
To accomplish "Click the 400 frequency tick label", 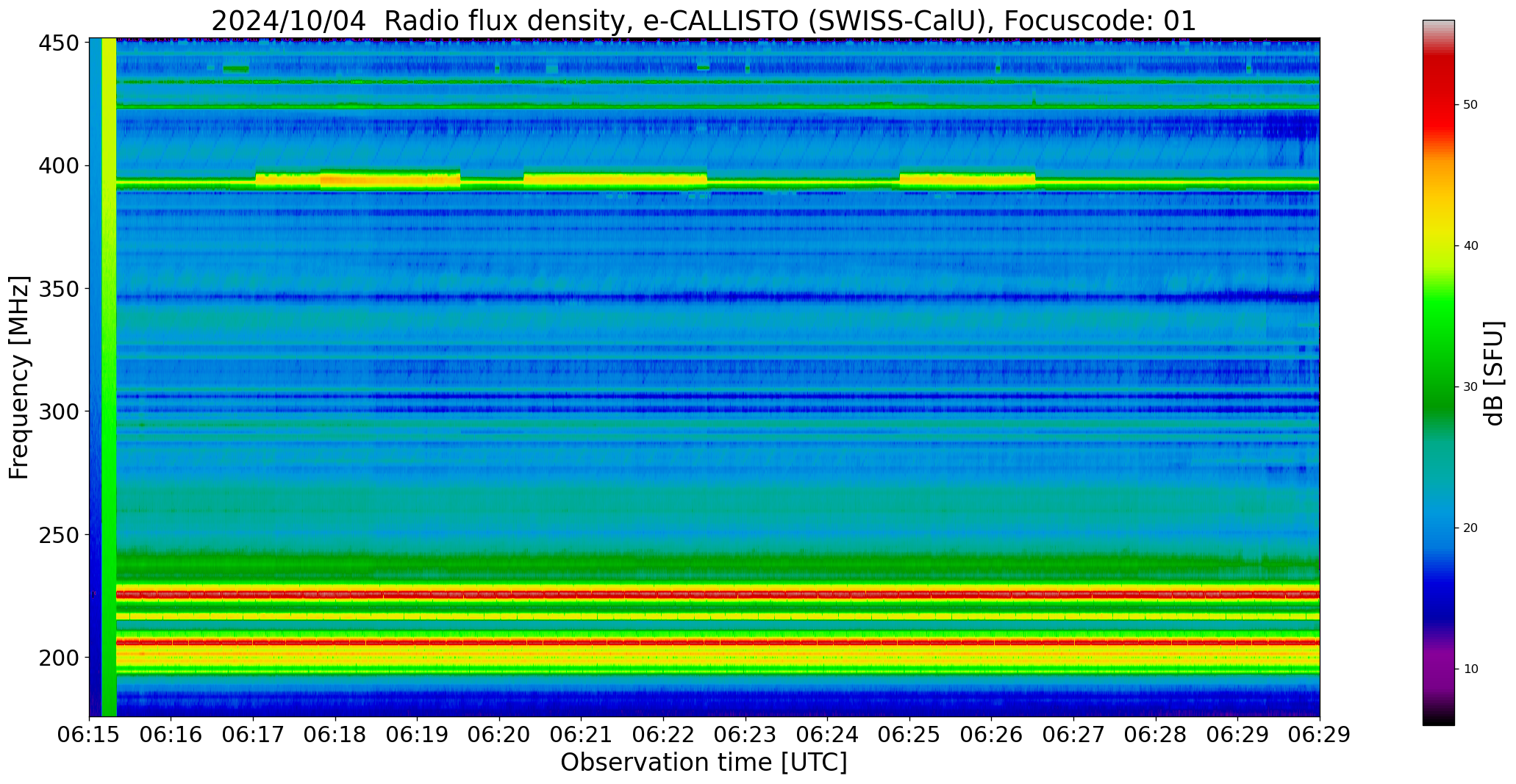I will click(59, 166).
